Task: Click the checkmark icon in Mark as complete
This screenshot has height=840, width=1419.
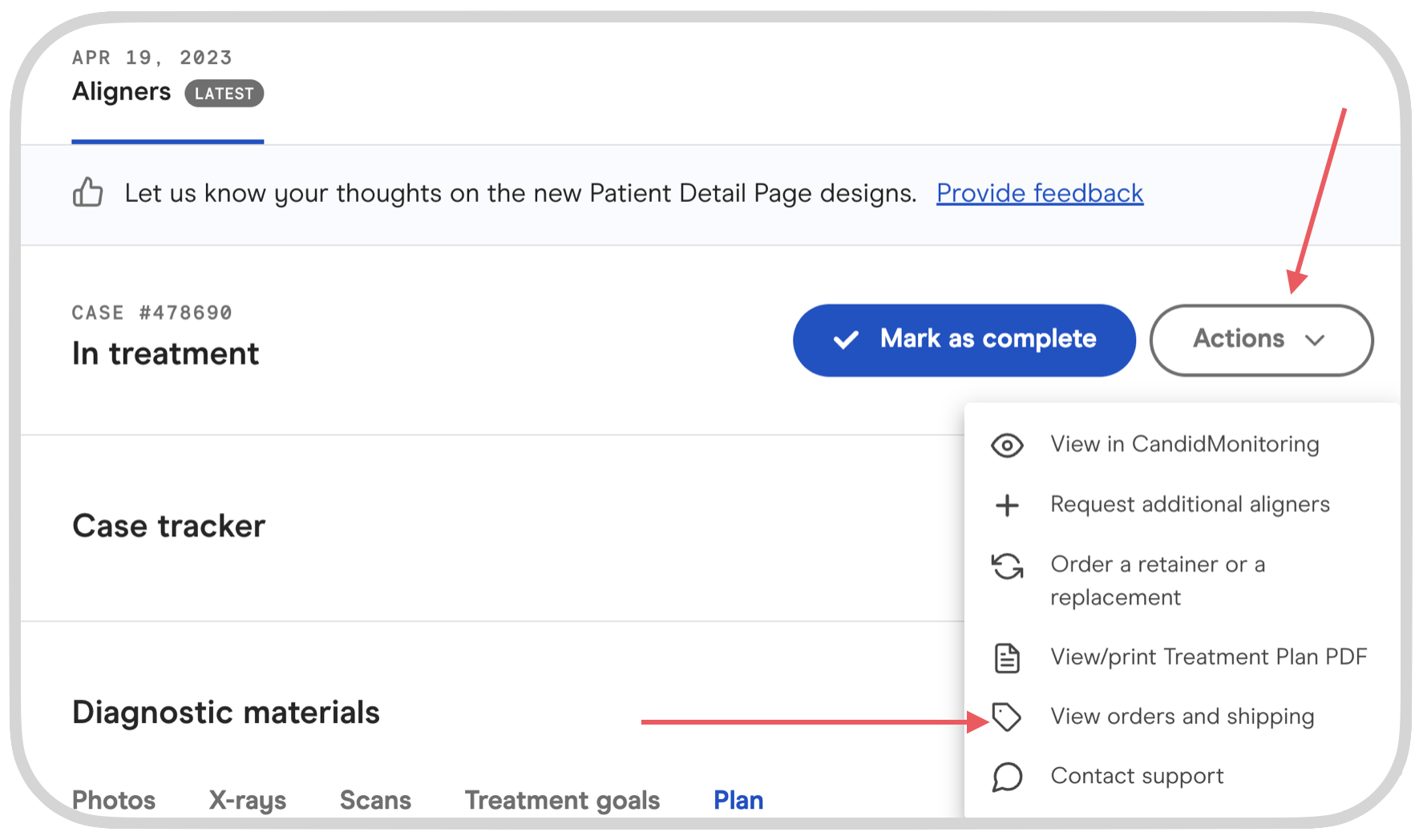Action: tap(846, 340)
